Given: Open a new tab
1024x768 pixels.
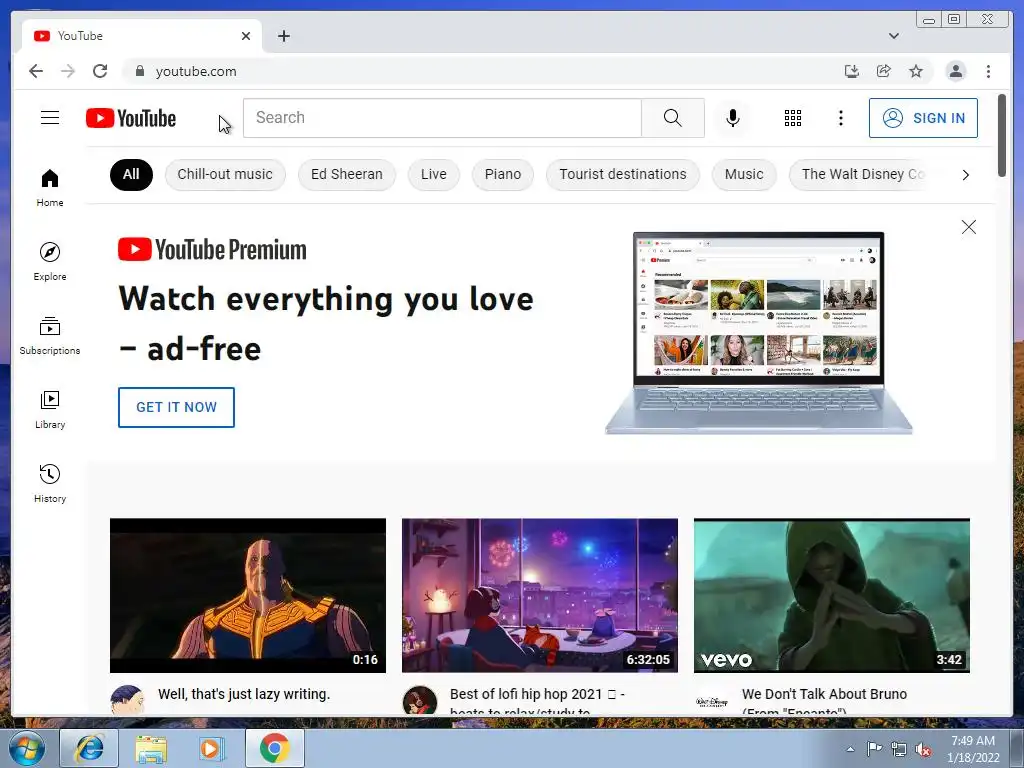Looking at the screenshot, I should [283, 36].
